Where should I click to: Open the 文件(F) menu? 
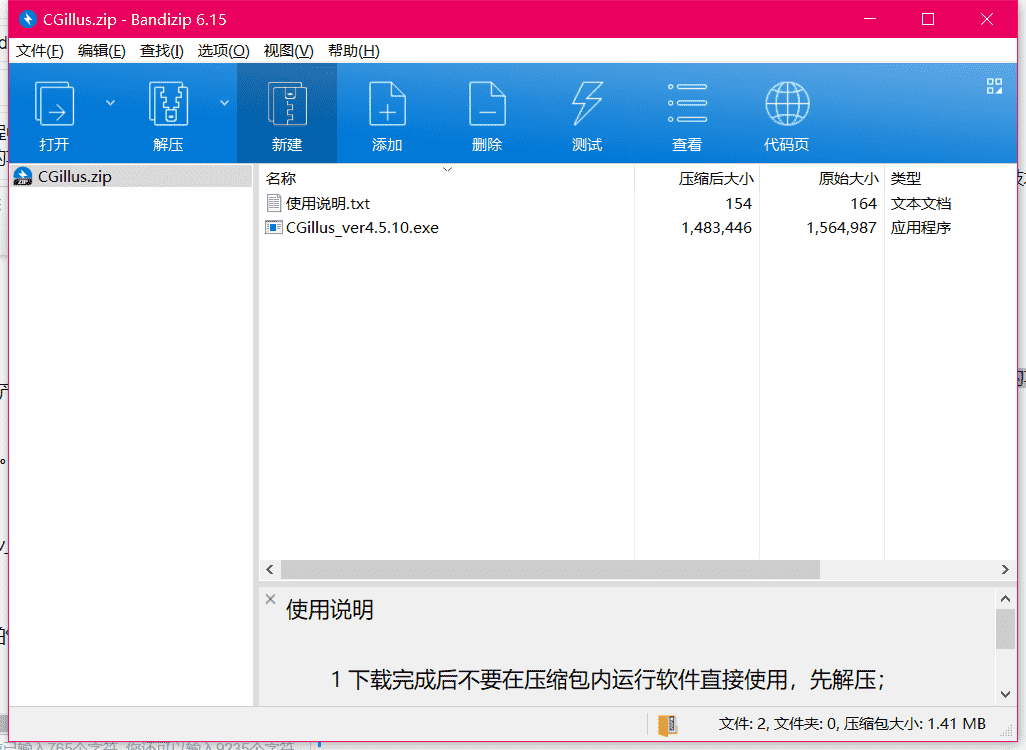pos(40,51)
